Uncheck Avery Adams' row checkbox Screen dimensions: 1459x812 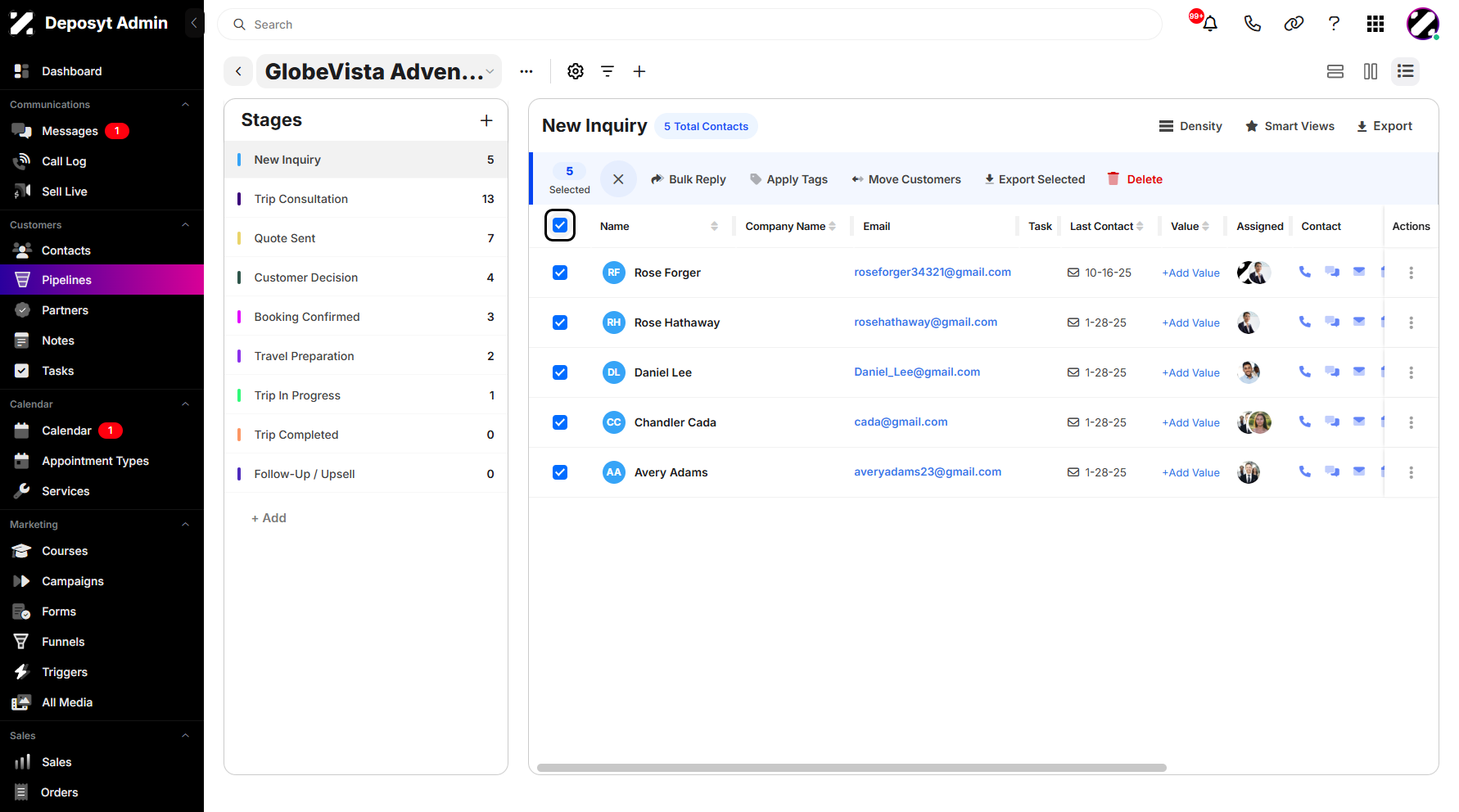(560, 472)
